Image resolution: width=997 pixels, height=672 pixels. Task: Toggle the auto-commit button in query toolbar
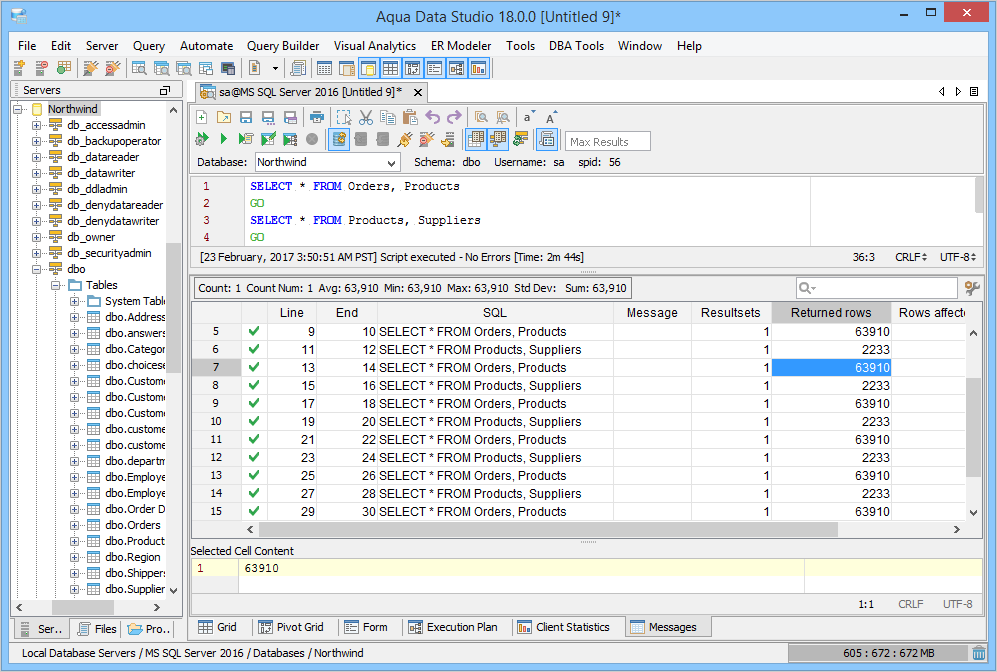339,139
